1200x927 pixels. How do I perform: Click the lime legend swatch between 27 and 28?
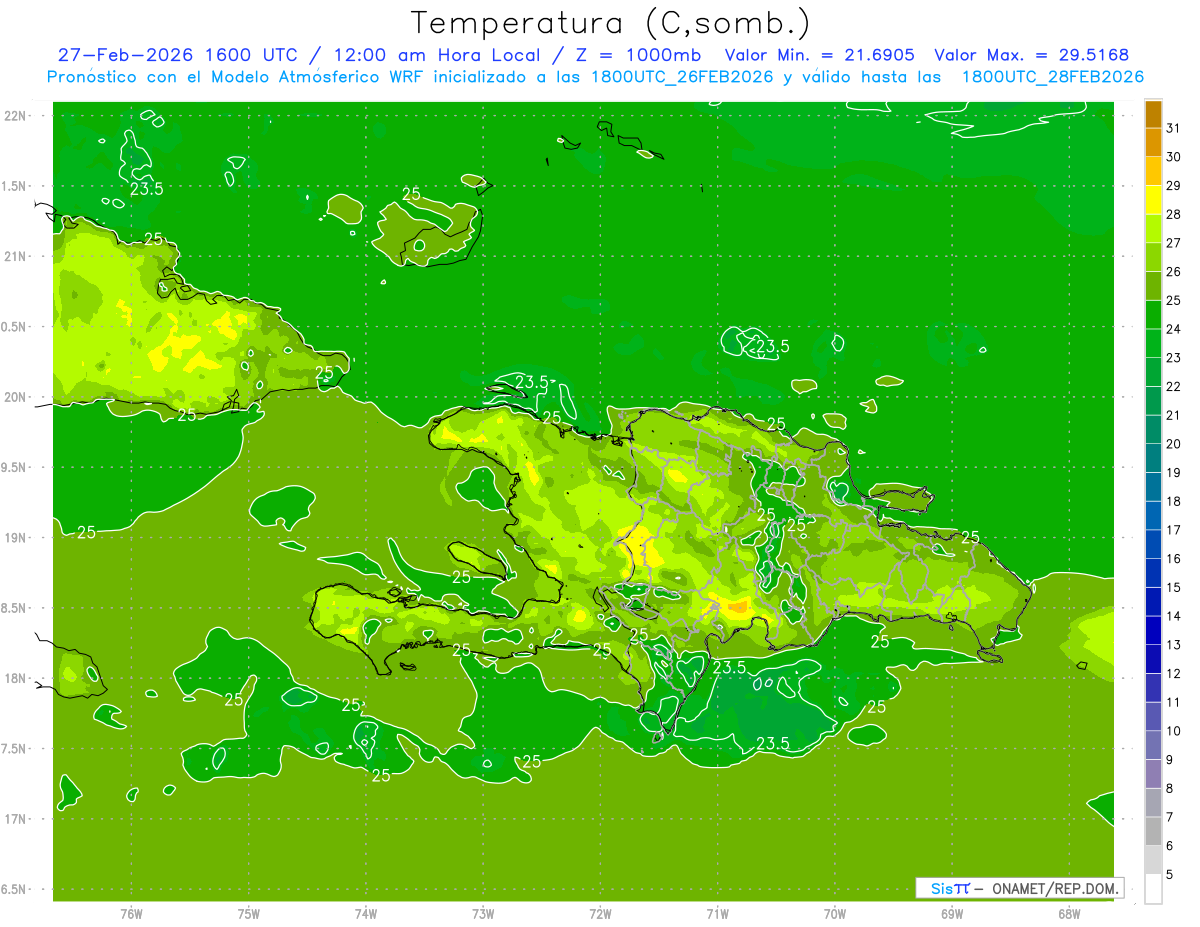[1153, 228]
